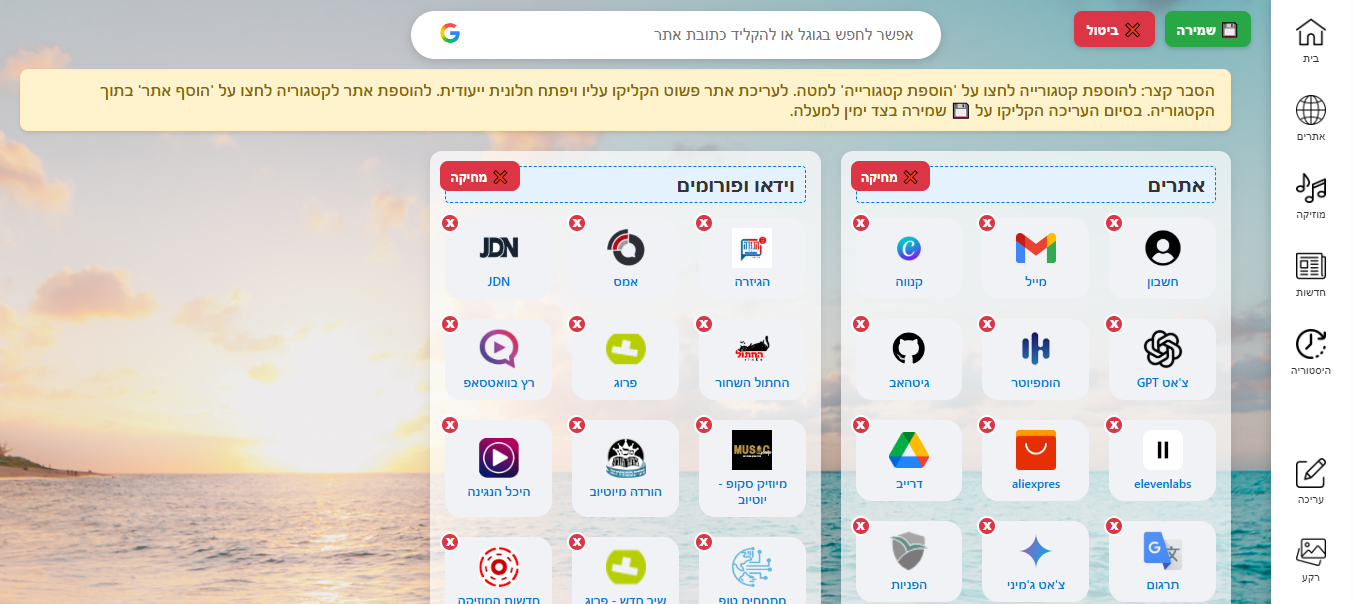This screenshot has height=604, width=1353.
Task: Click the red ביטול cancel button
Action: click(x=1114, y=29)
